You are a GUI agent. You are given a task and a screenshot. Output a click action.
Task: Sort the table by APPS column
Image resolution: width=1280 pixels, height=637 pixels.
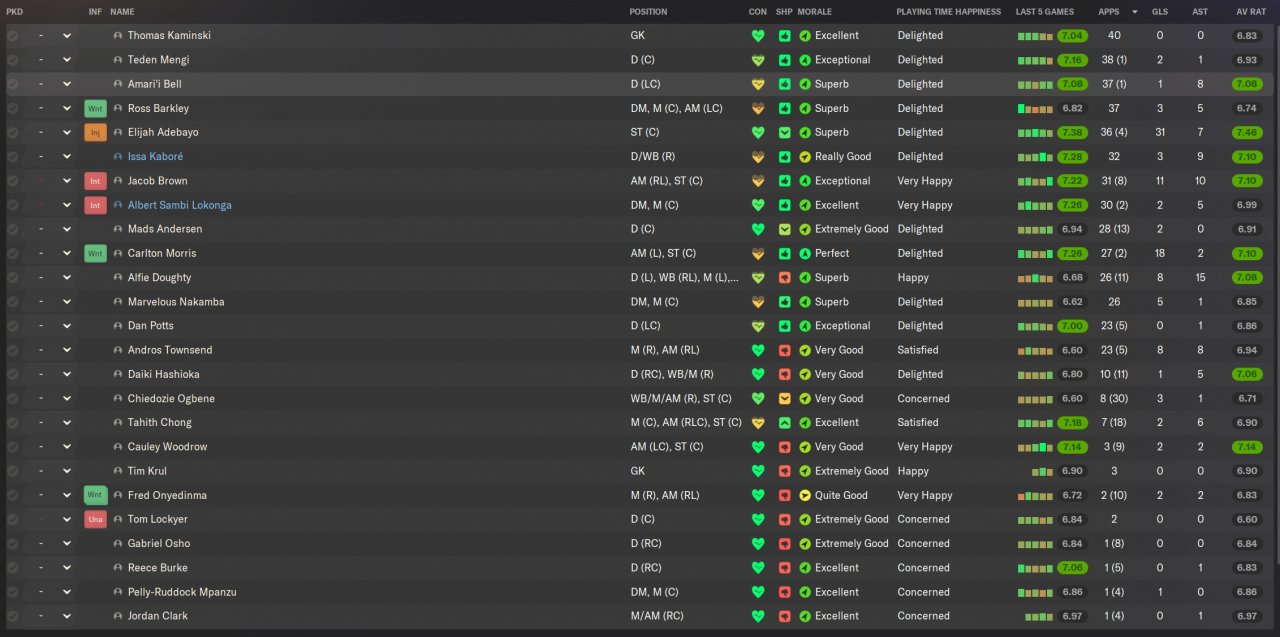click(x=1109, y=12)
